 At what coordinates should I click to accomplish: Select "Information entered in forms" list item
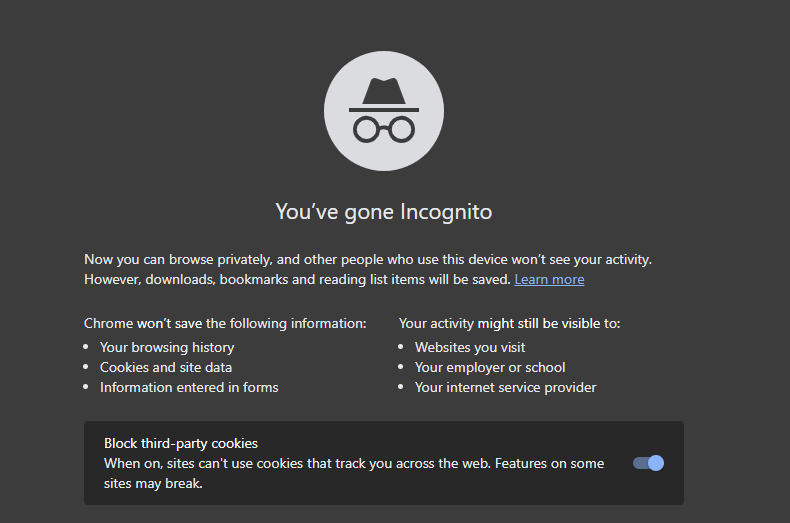tap(189, 387)
